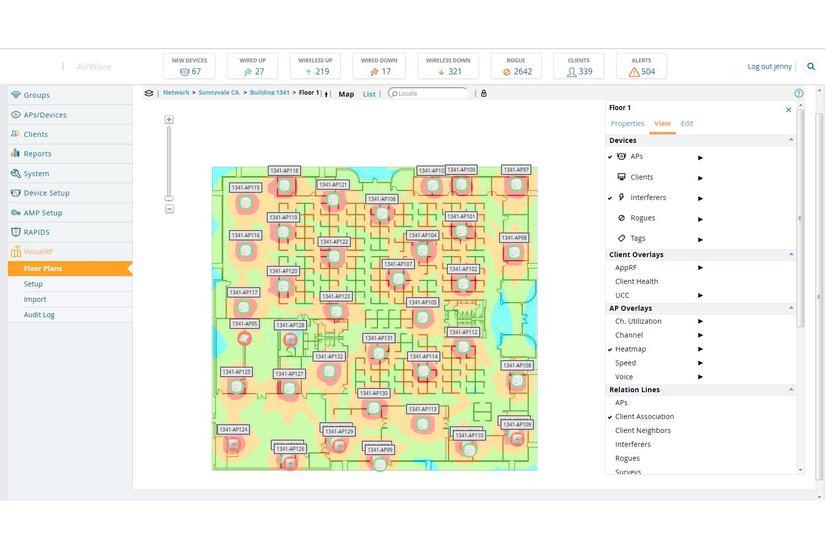
Task: Click the map zoom slider handle
Action: coord(169,198)
